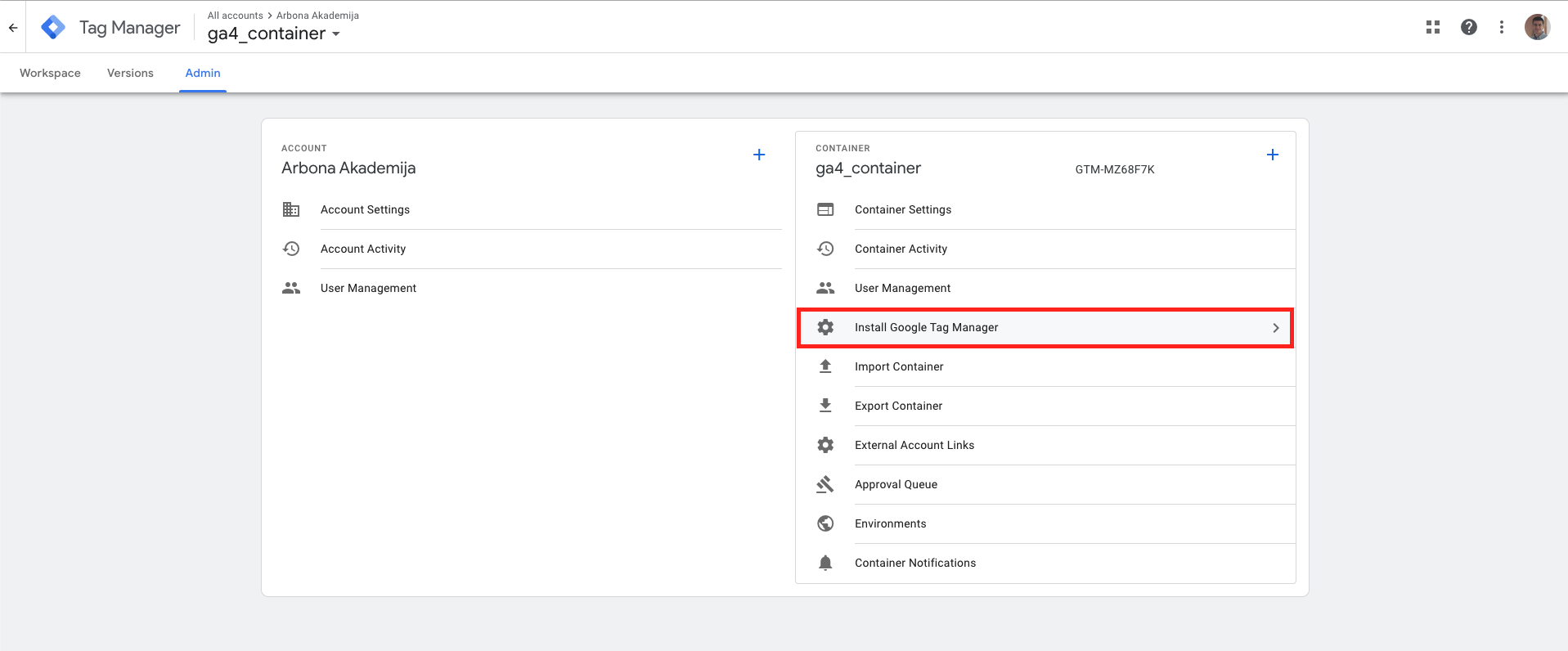Click the Import Container upload icon
Image resolution: width=1568 pixels, height=651 pixels.
[825, 366]
